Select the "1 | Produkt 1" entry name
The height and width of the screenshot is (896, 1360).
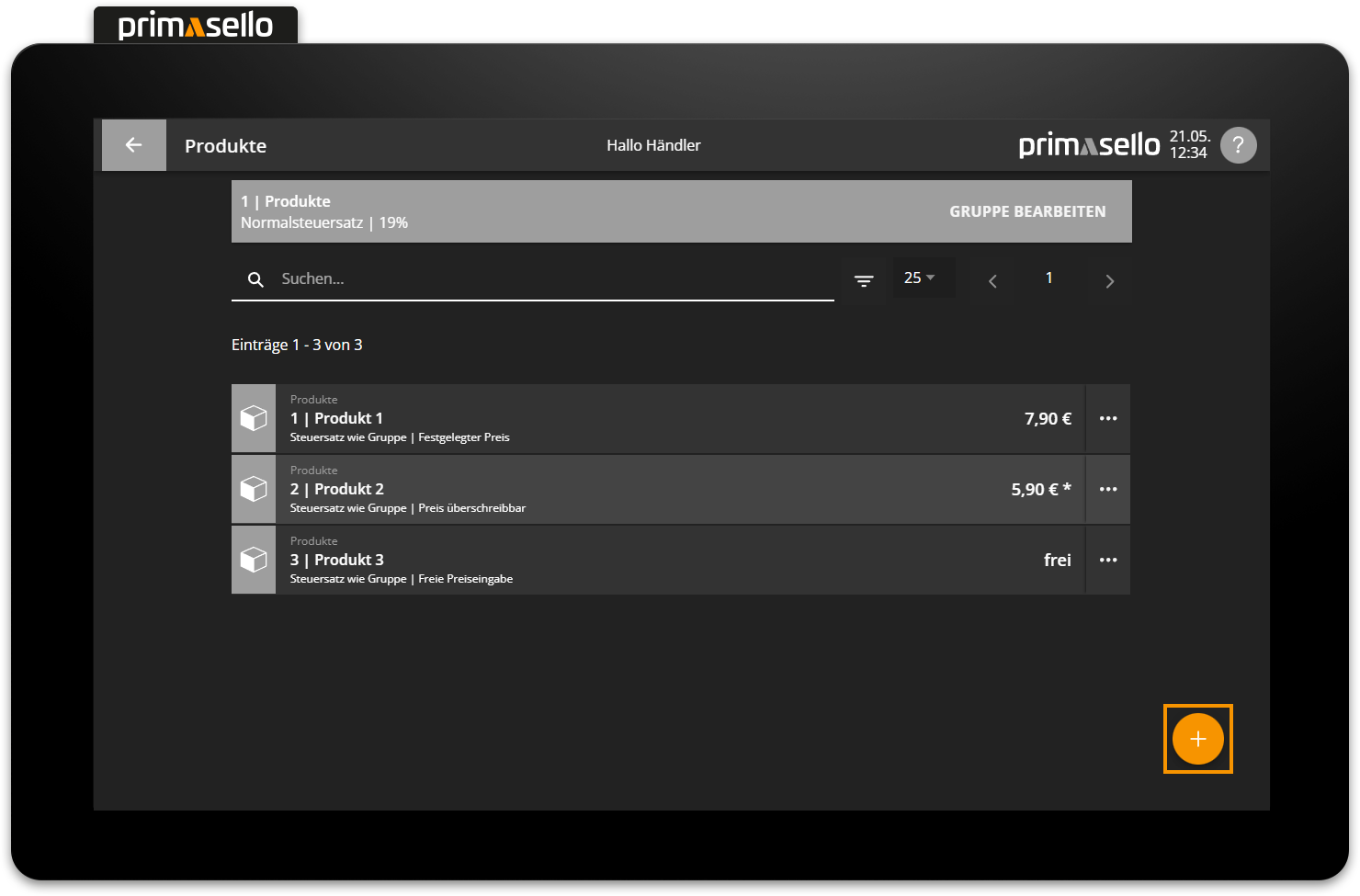(336, 419)
